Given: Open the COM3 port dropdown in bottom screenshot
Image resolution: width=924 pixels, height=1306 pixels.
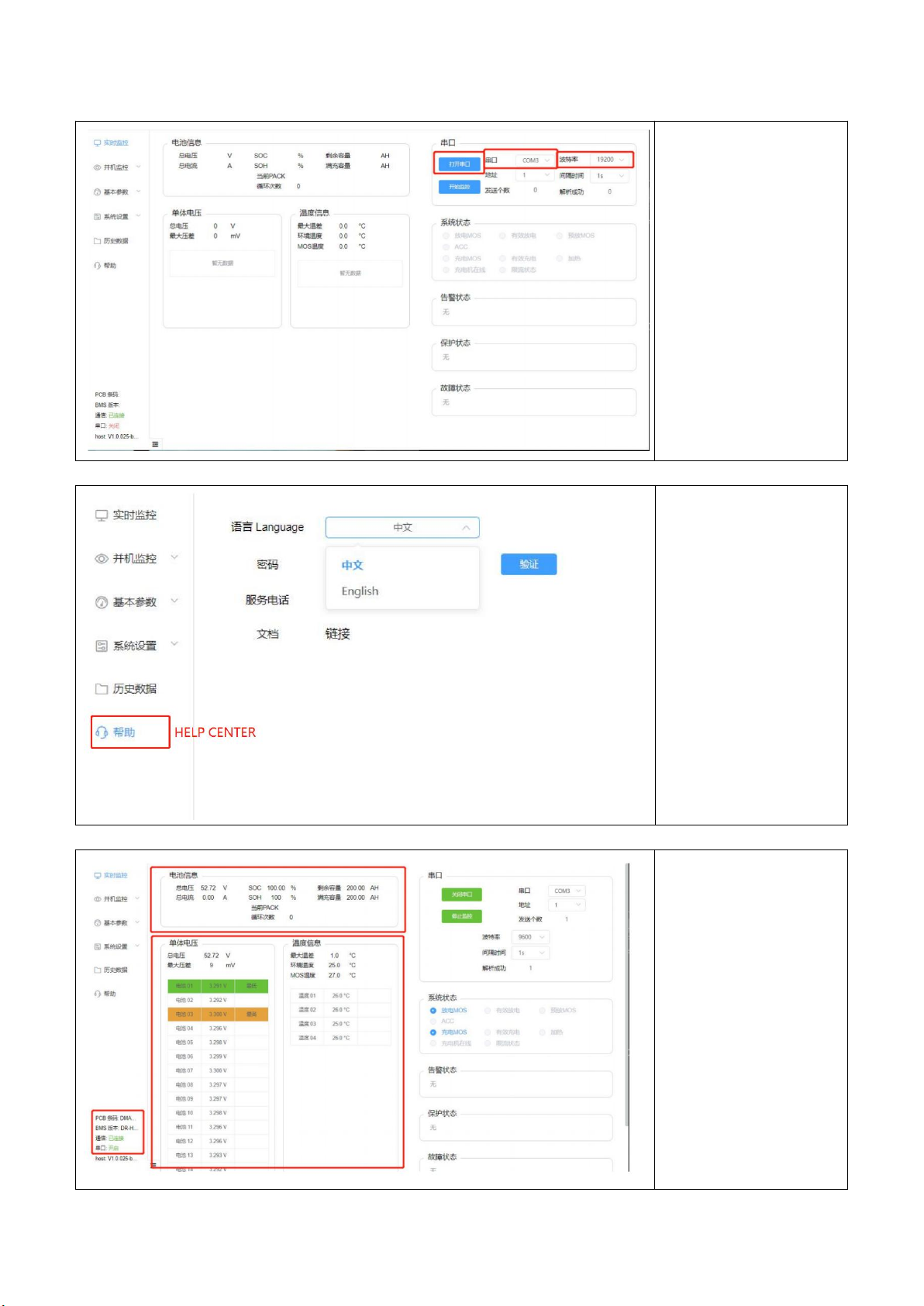Looking at the screenshot, I should pyautogui.click(x=567, y=891).
